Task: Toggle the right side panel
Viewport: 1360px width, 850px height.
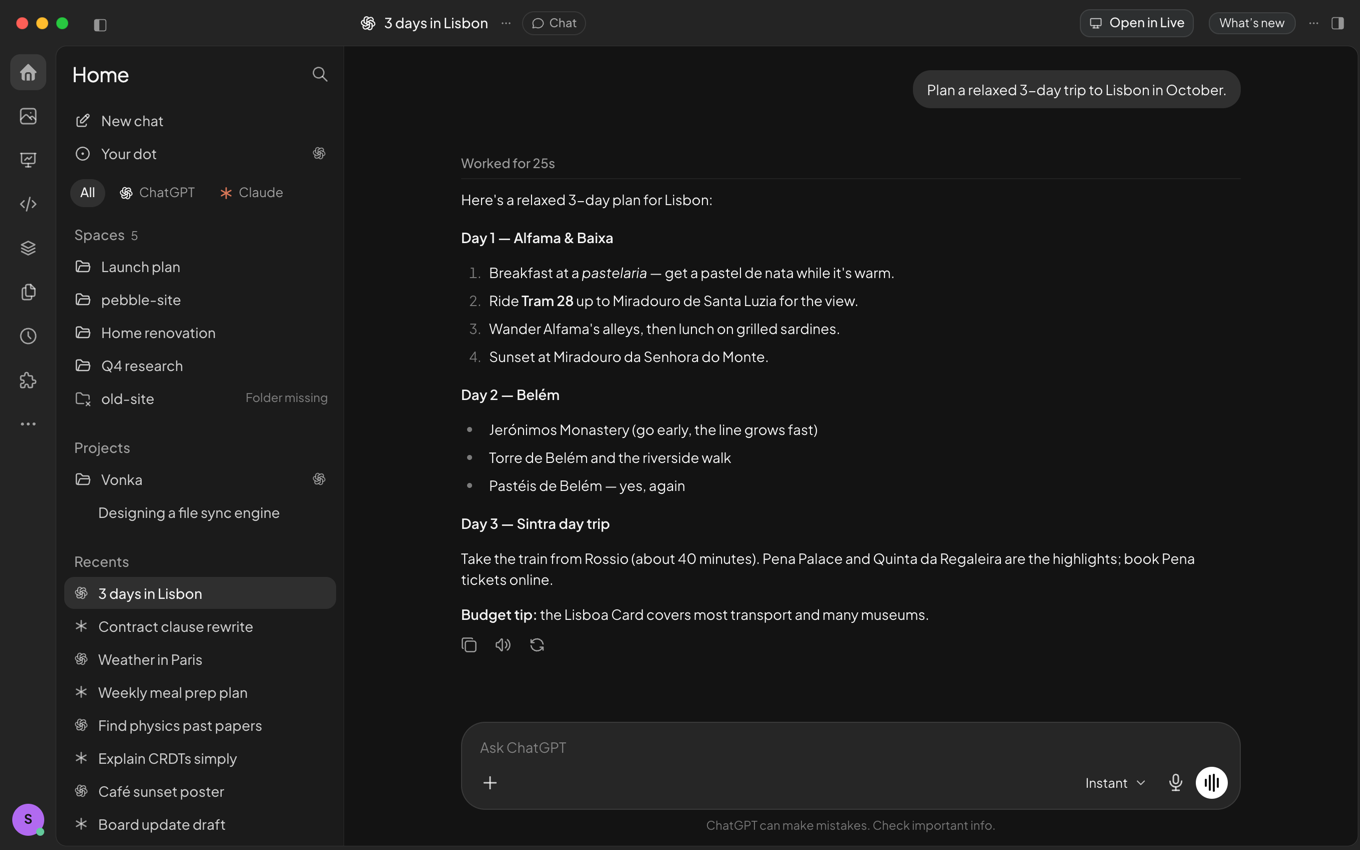Action: coord(1338,23)
